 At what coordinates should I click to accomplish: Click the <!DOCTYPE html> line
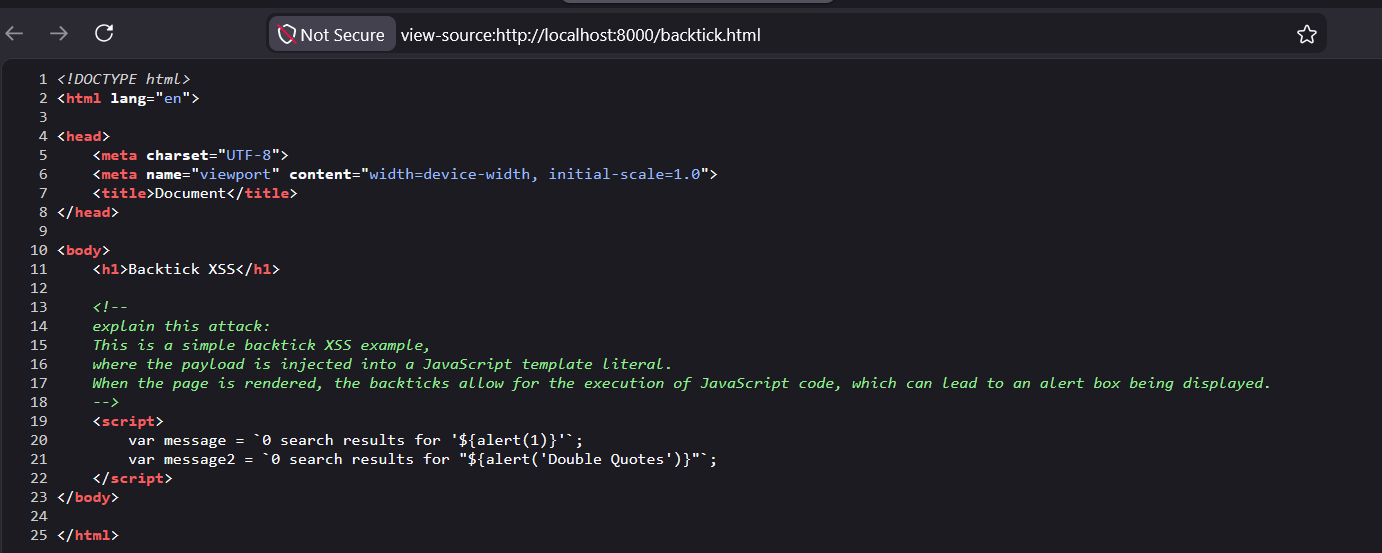[123, 79]
